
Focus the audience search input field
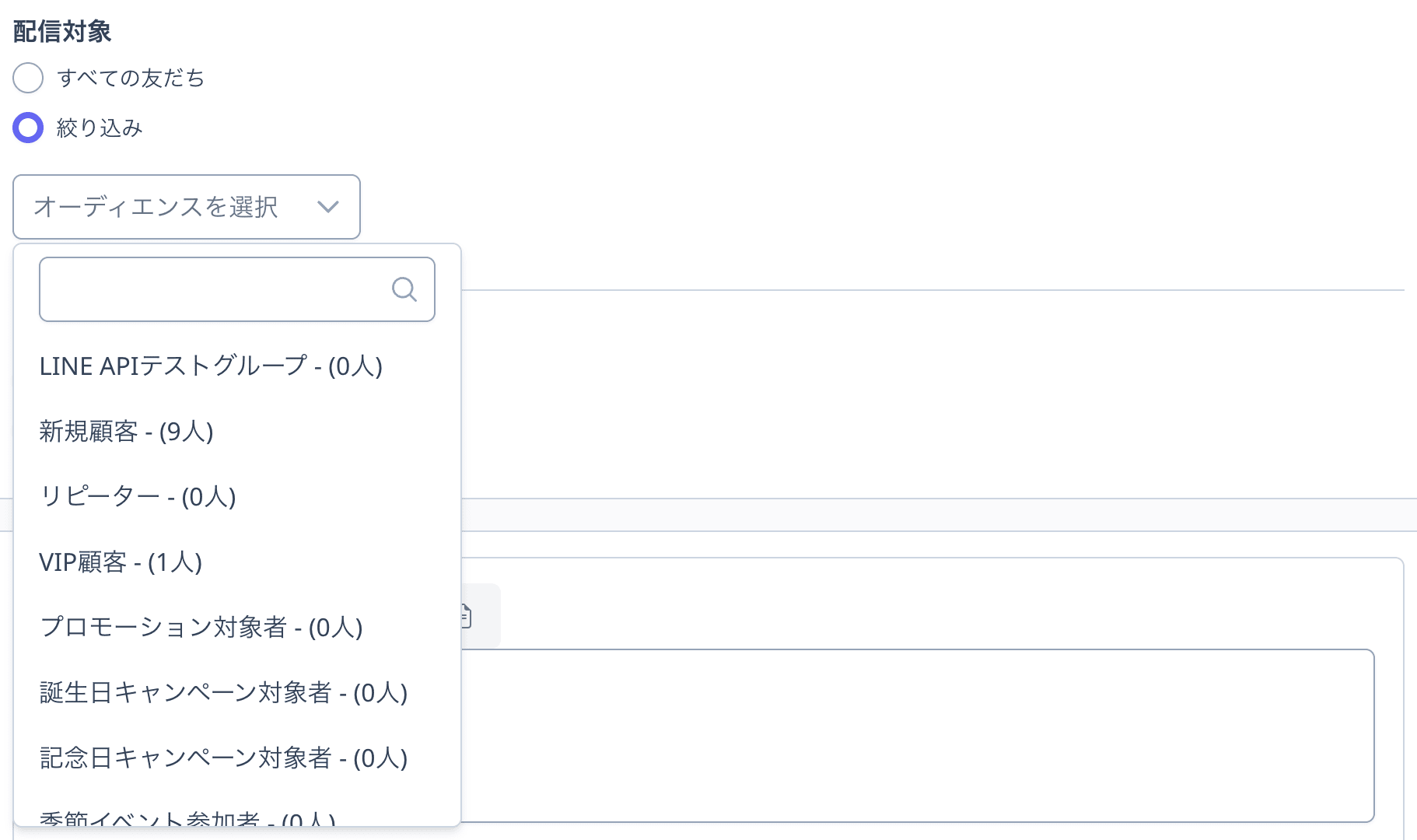[237, 289]
